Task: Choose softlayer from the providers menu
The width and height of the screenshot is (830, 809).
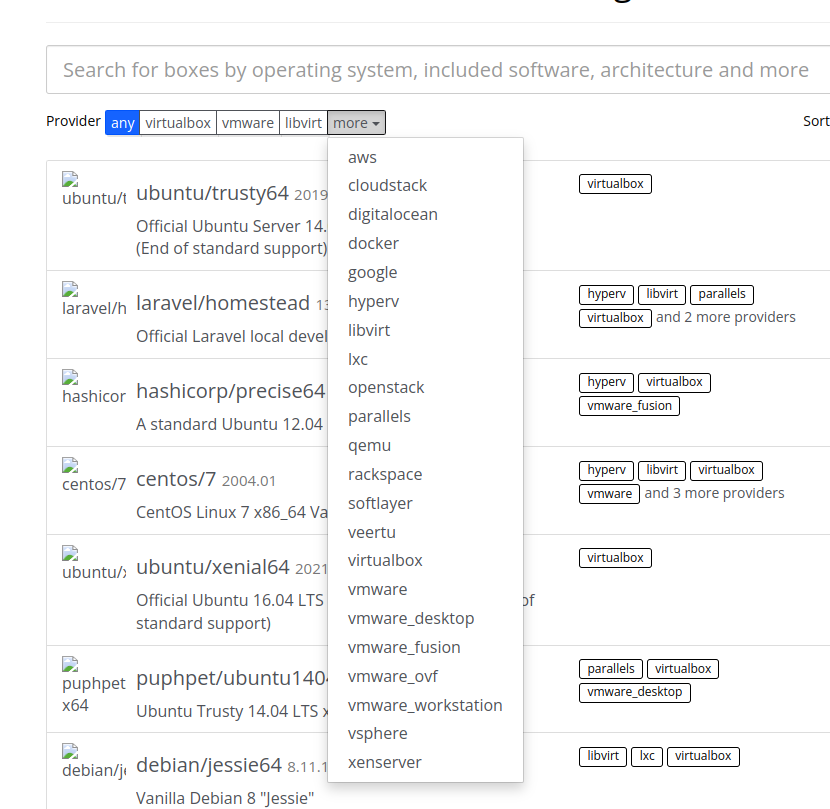Action: point(426,504)
